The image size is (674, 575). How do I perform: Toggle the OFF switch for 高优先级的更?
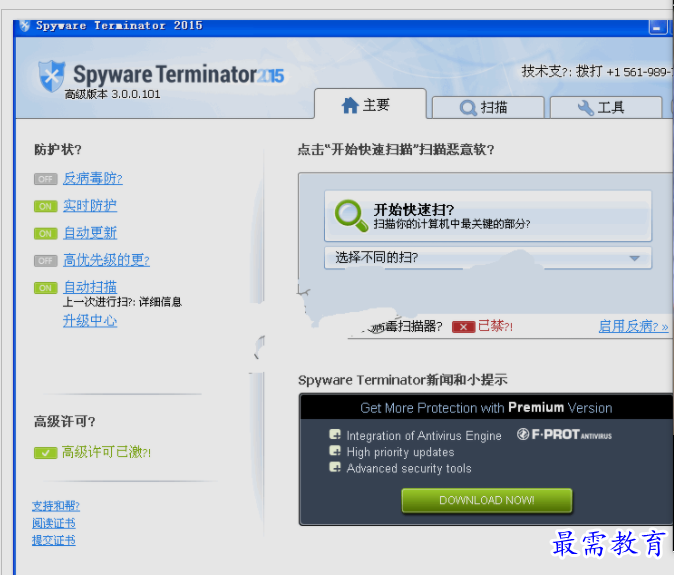tap(46, 261)
